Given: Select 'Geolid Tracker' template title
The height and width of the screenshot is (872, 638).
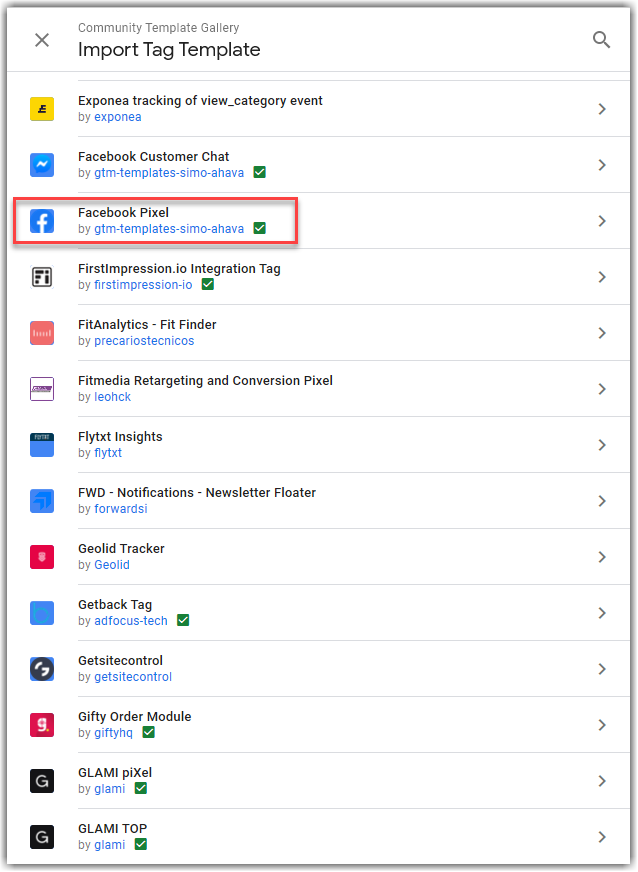Looking at the screenshot, I should (121, 548).
